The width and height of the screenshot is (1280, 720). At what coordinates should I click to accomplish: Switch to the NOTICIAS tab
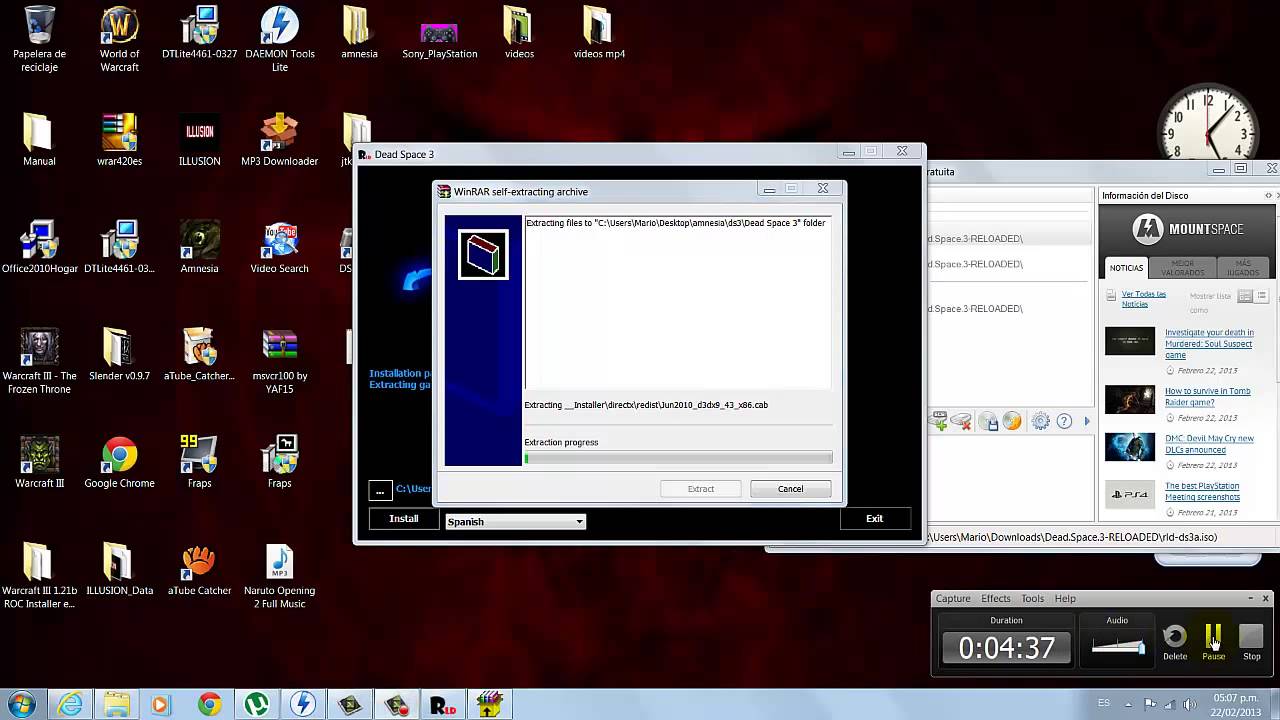click(1126, 268)
